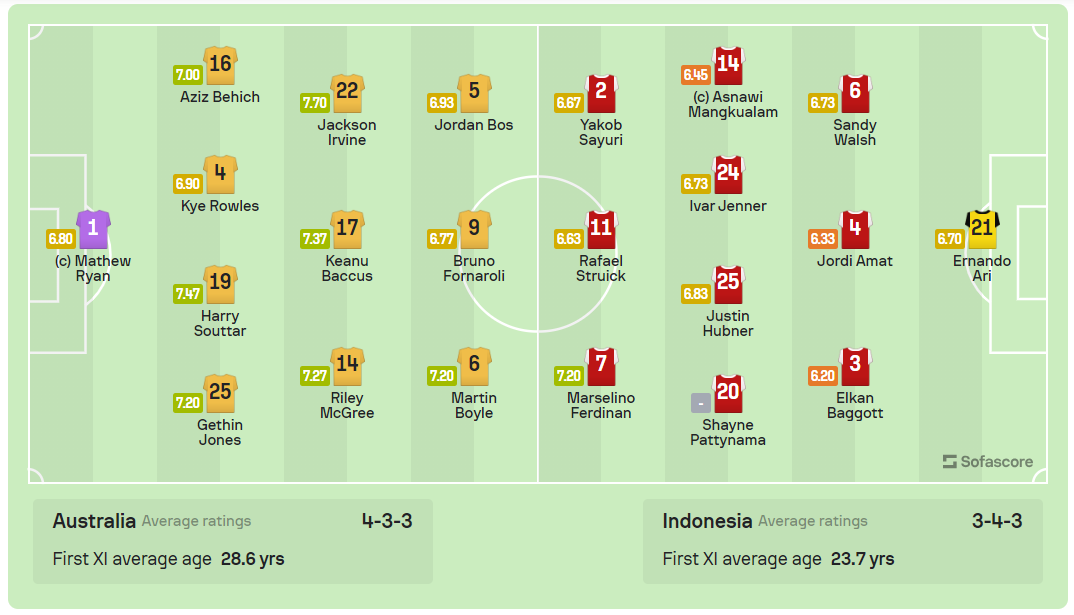
Task: Click Harry Souttar's number 19 jersey
Action: coord(220,284)
